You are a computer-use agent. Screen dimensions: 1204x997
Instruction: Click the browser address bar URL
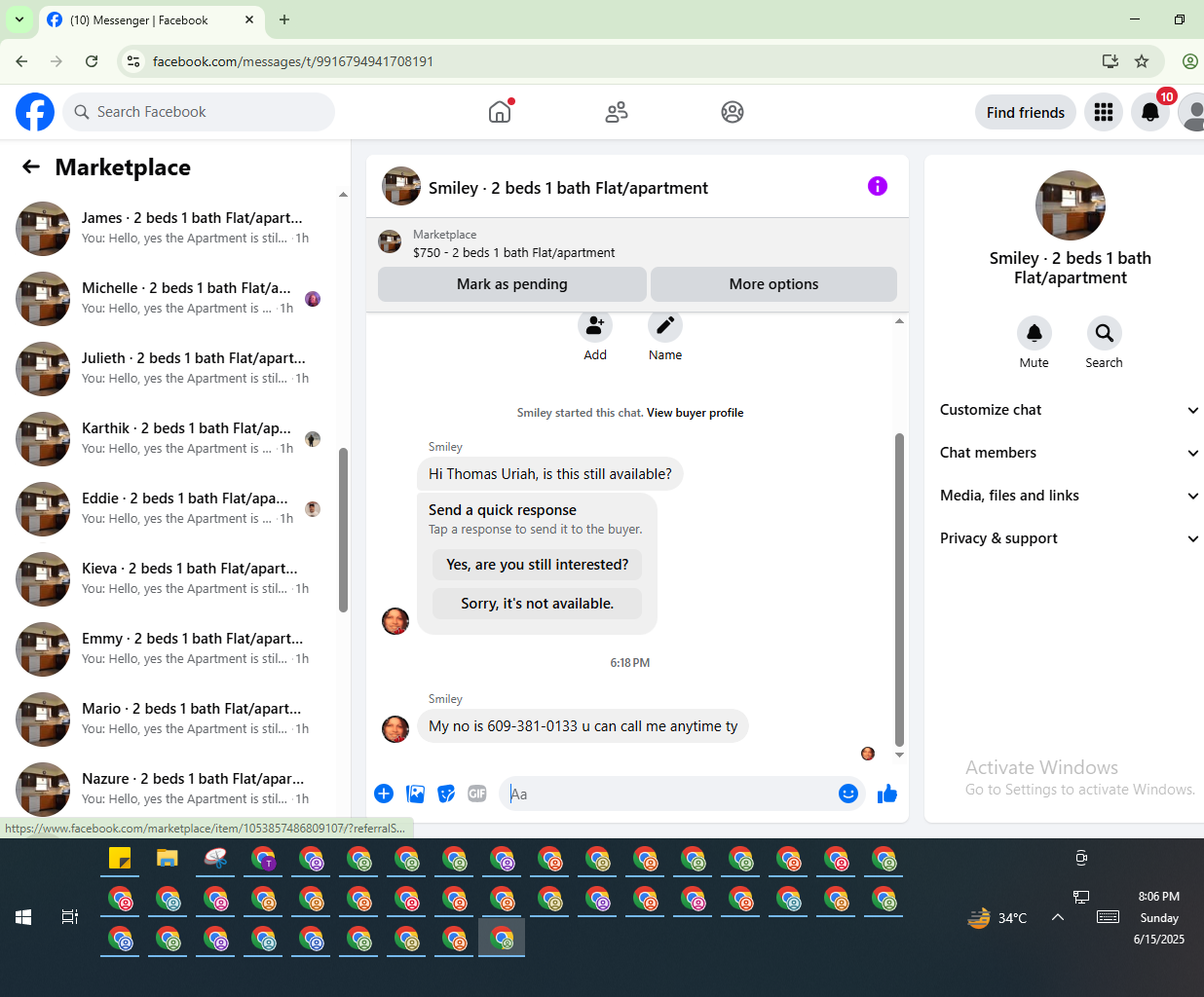pos(293,61)
